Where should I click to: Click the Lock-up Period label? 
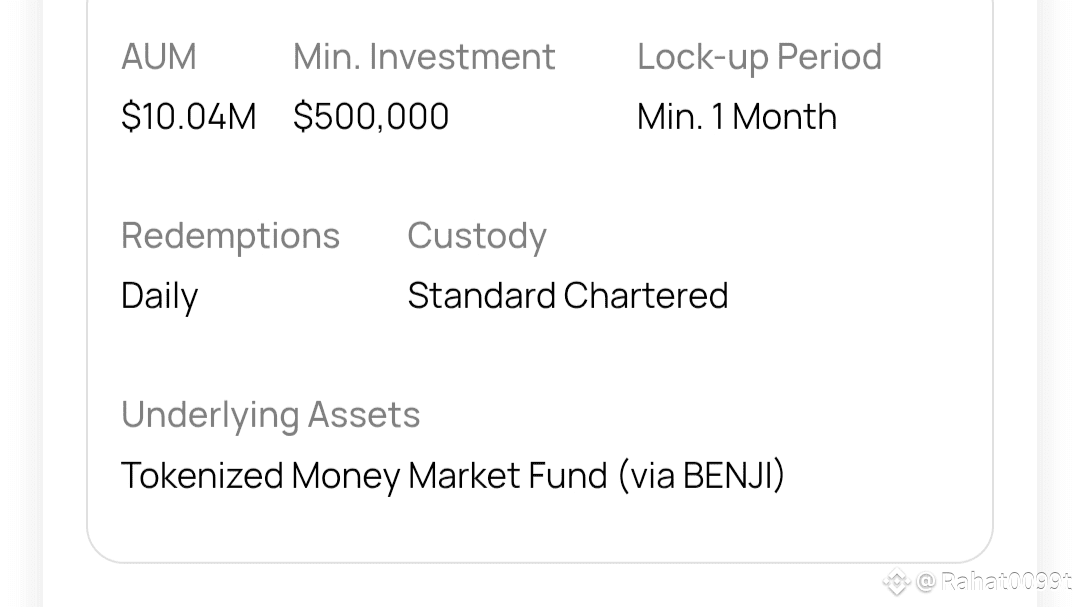pyautogui.click(x=759, y=57)
